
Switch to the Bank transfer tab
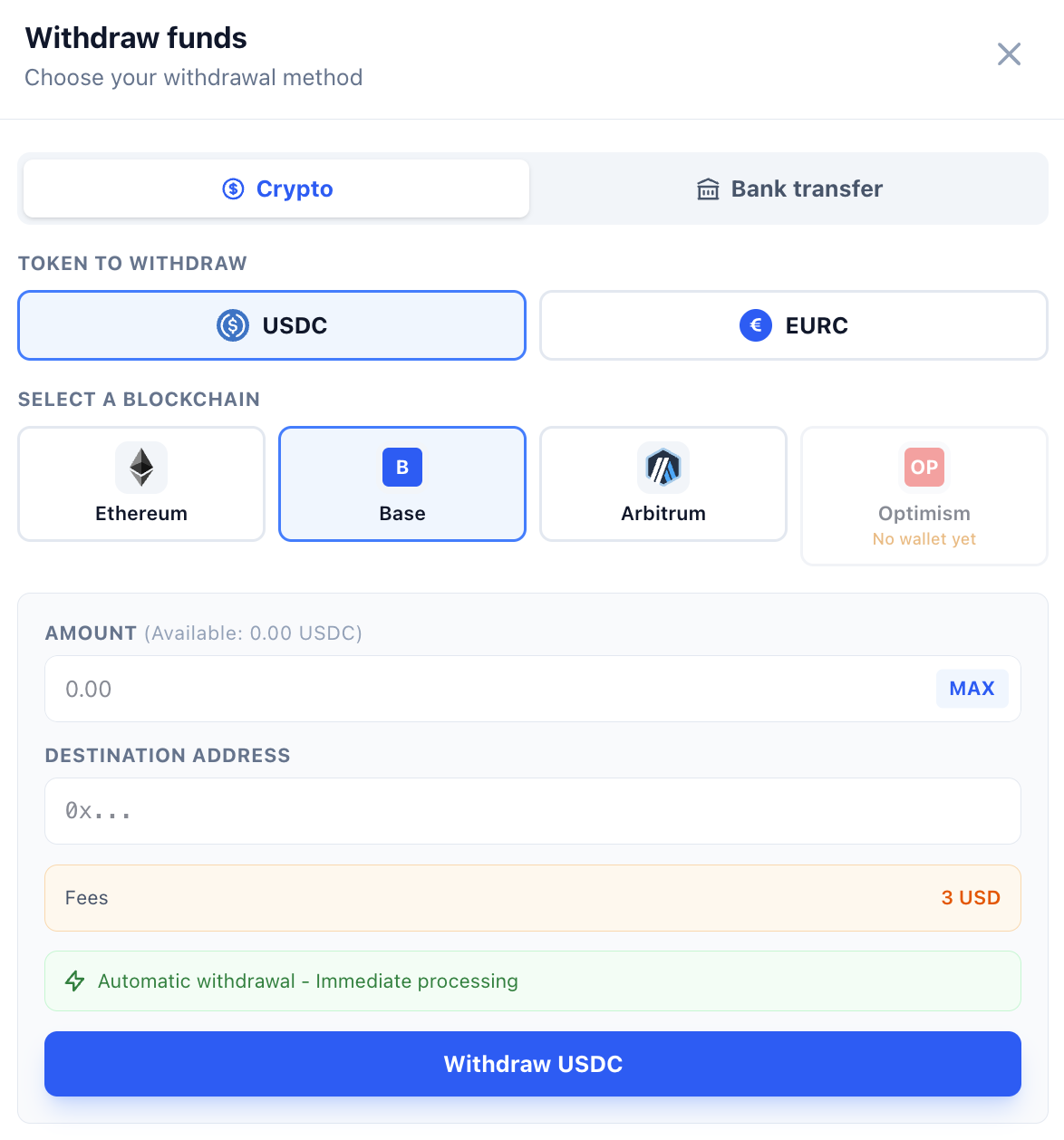[788, 188]
